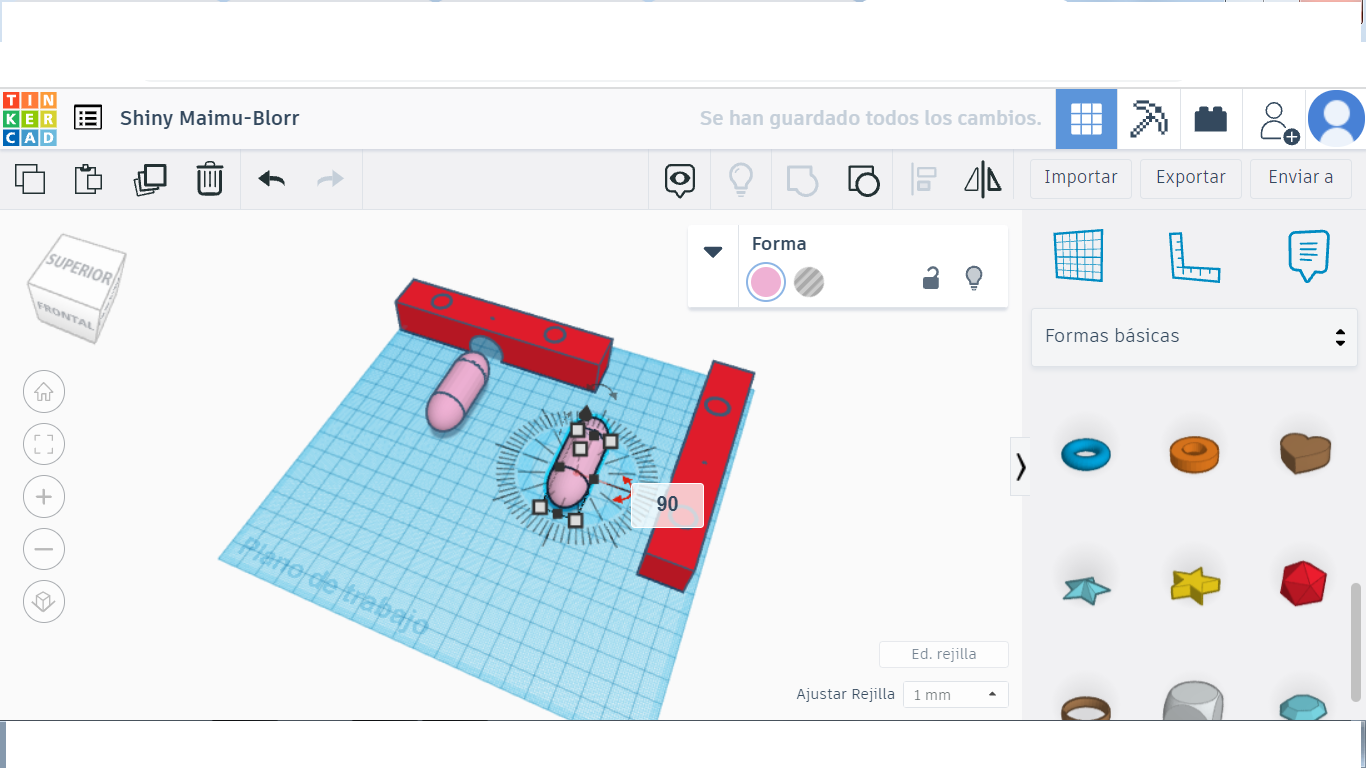Pick the brown heart shape
Viewport: 1366px width, 768px height.
[1305, 452]
